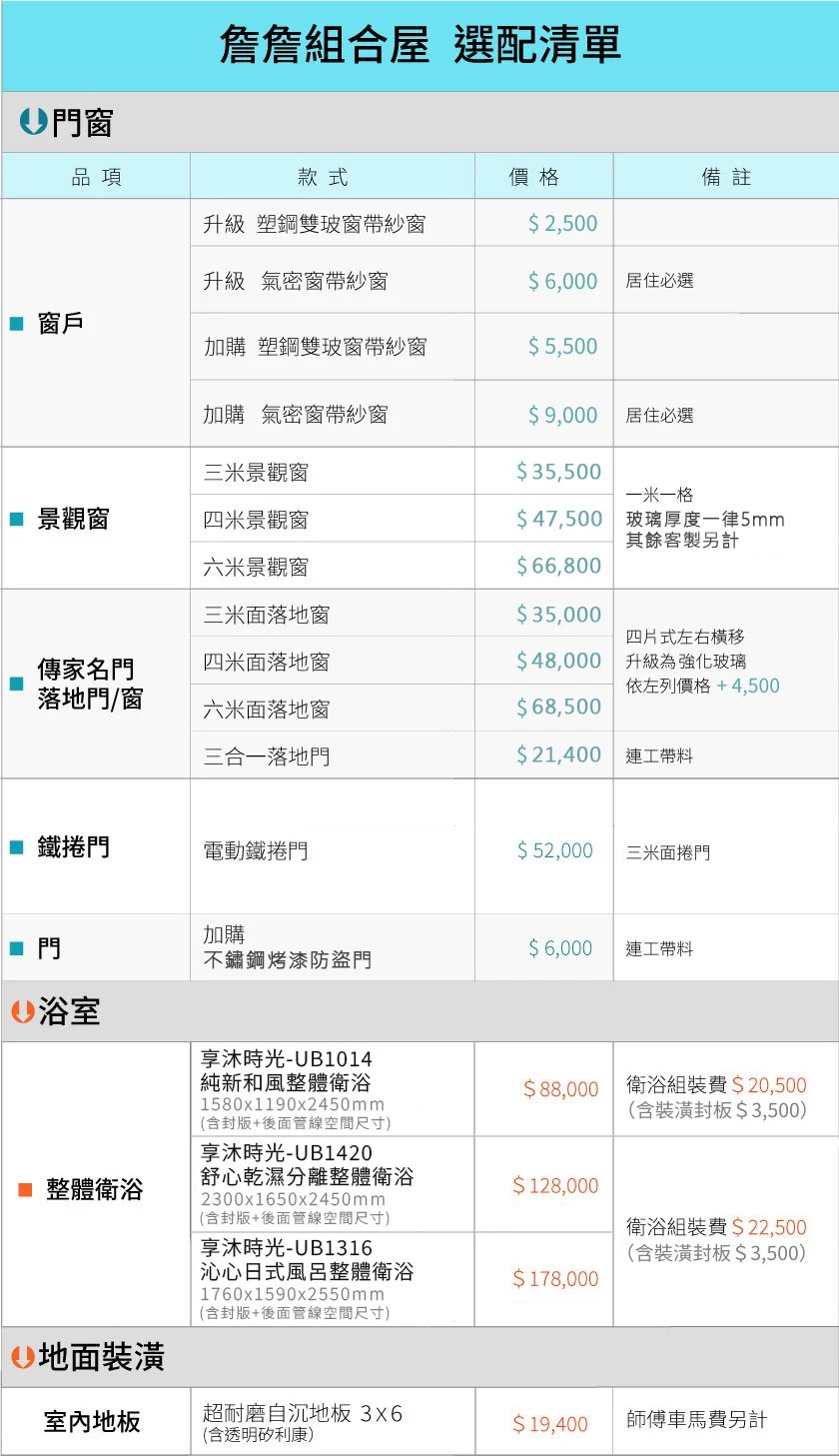Image resolution: width=839 pixels, height=1456 pixels.
Task: Click the teal square bullet next to 景觀窗
Action: pos(16,519)
